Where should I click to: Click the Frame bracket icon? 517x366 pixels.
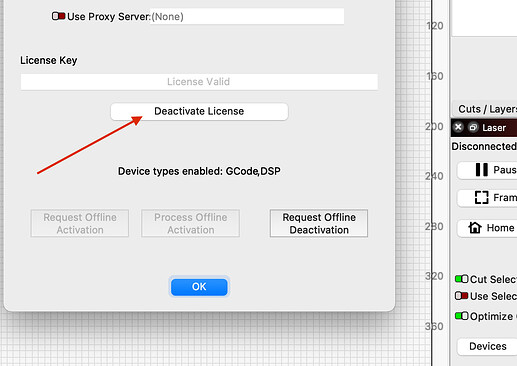coord(482,197)
